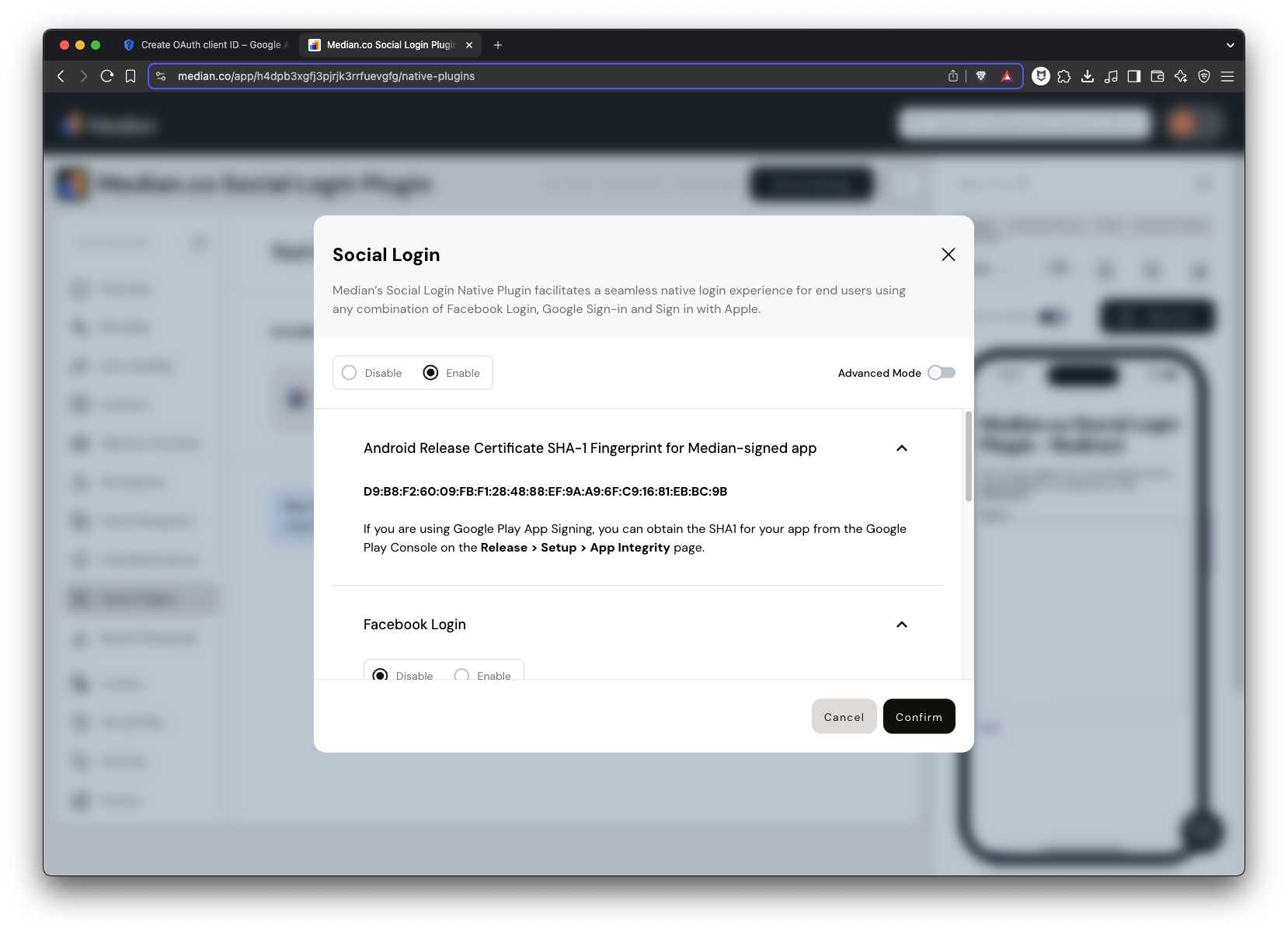Open Brave Shields lion icon
The height and width of the screenshot is (933, 1288).
[x=981, y=76]
